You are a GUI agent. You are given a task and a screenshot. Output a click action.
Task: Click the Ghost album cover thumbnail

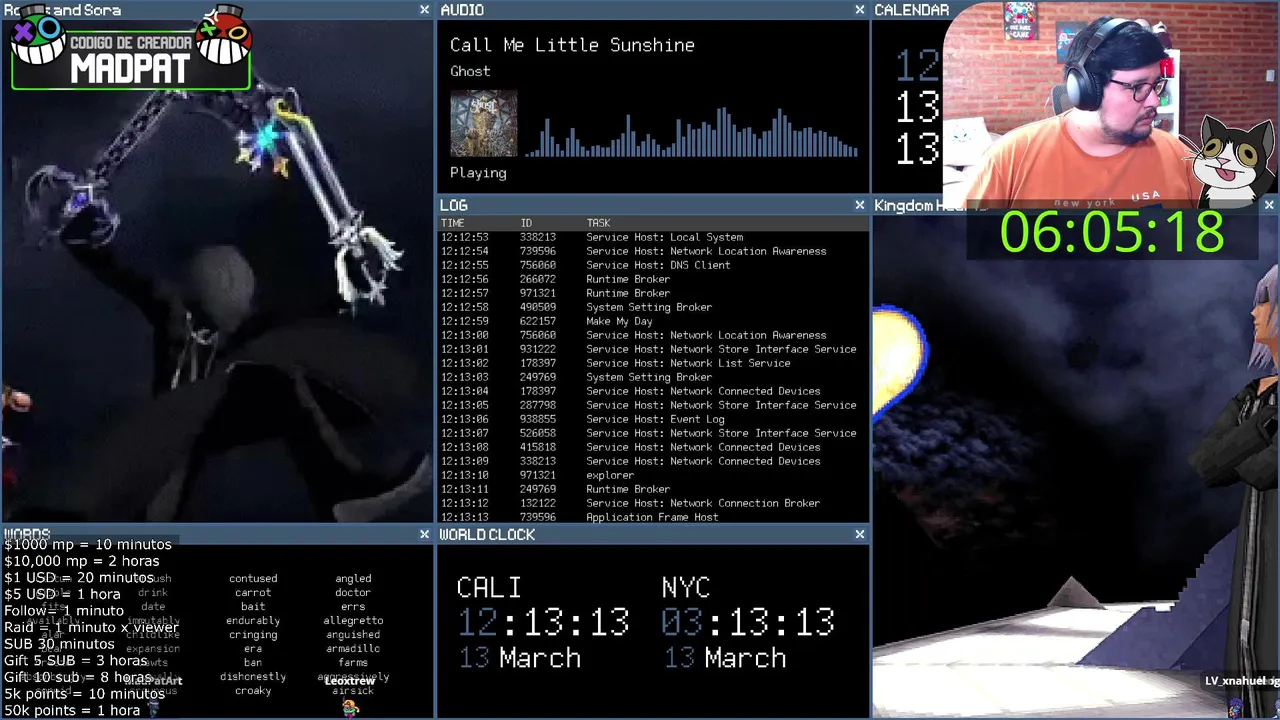point(483,124)
